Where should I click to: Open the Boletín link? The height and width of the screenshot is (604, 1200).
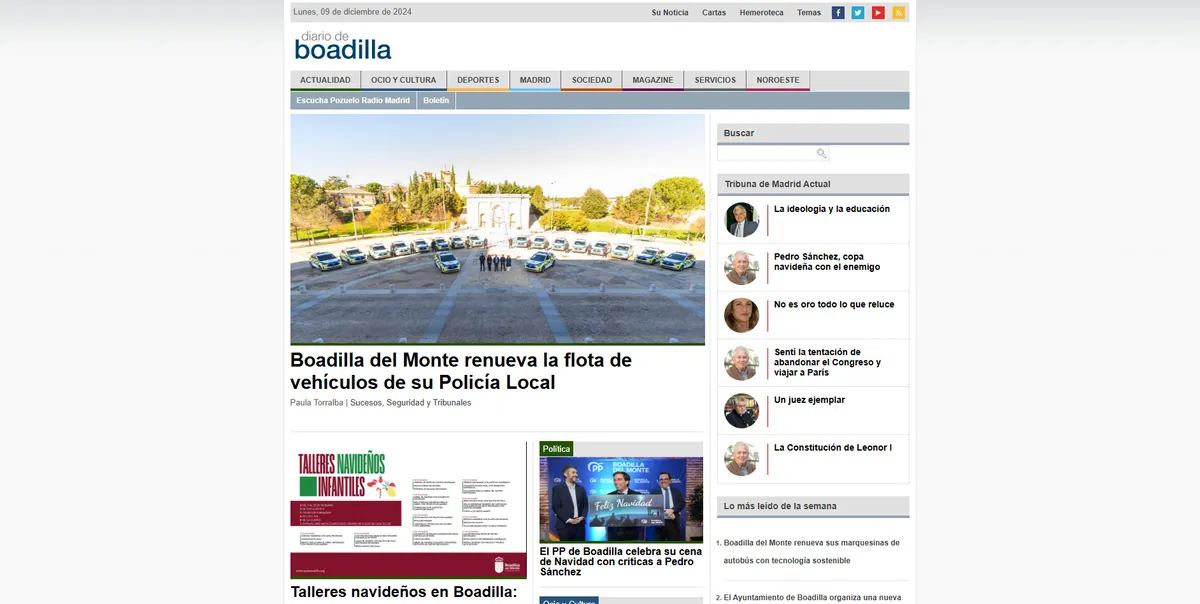[436, 101]
